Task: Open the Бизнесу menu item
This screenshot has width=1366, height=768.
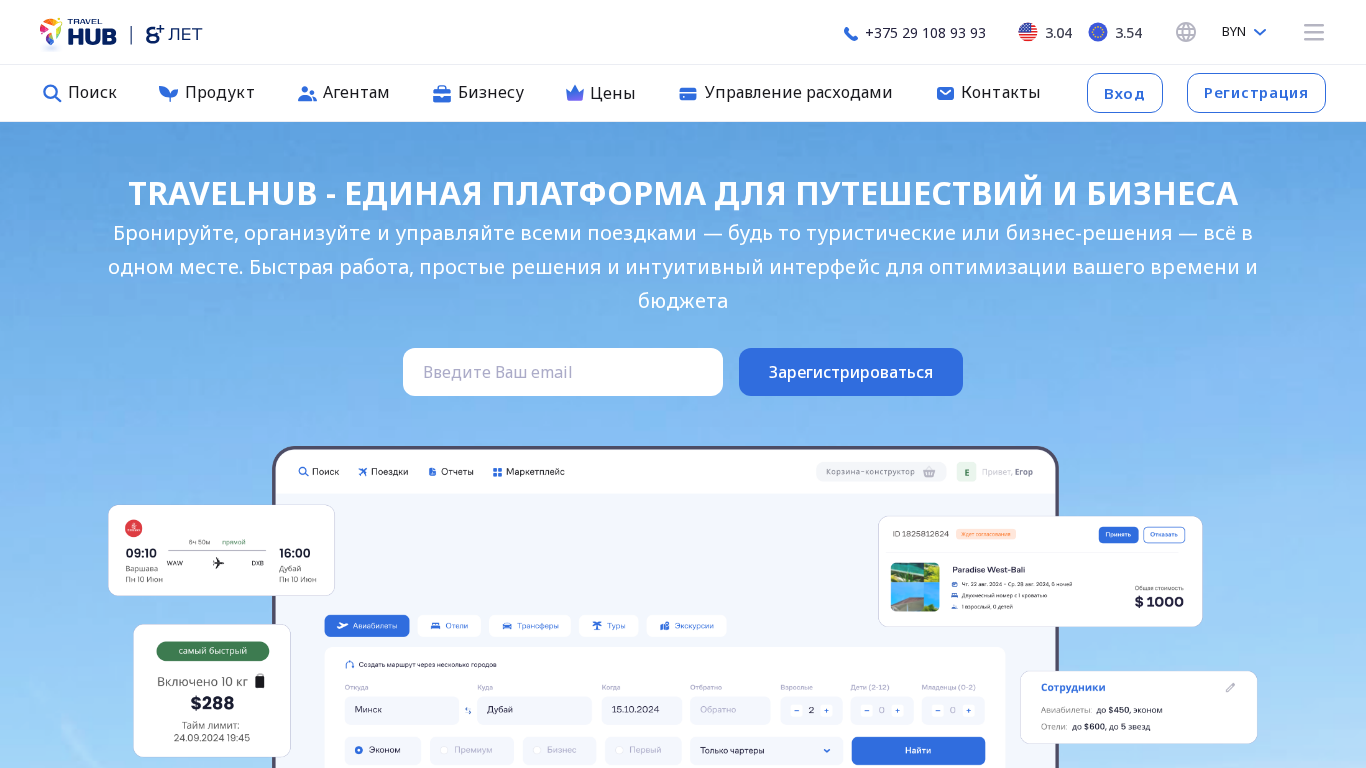Action: pyautogui.click(x=478, y=93)
